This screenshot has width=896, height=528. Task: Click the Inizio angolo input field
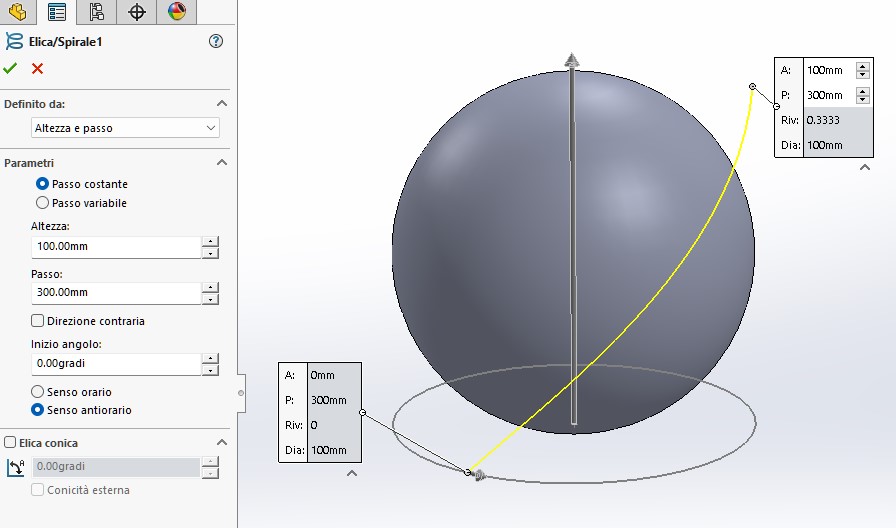[115, 363]
